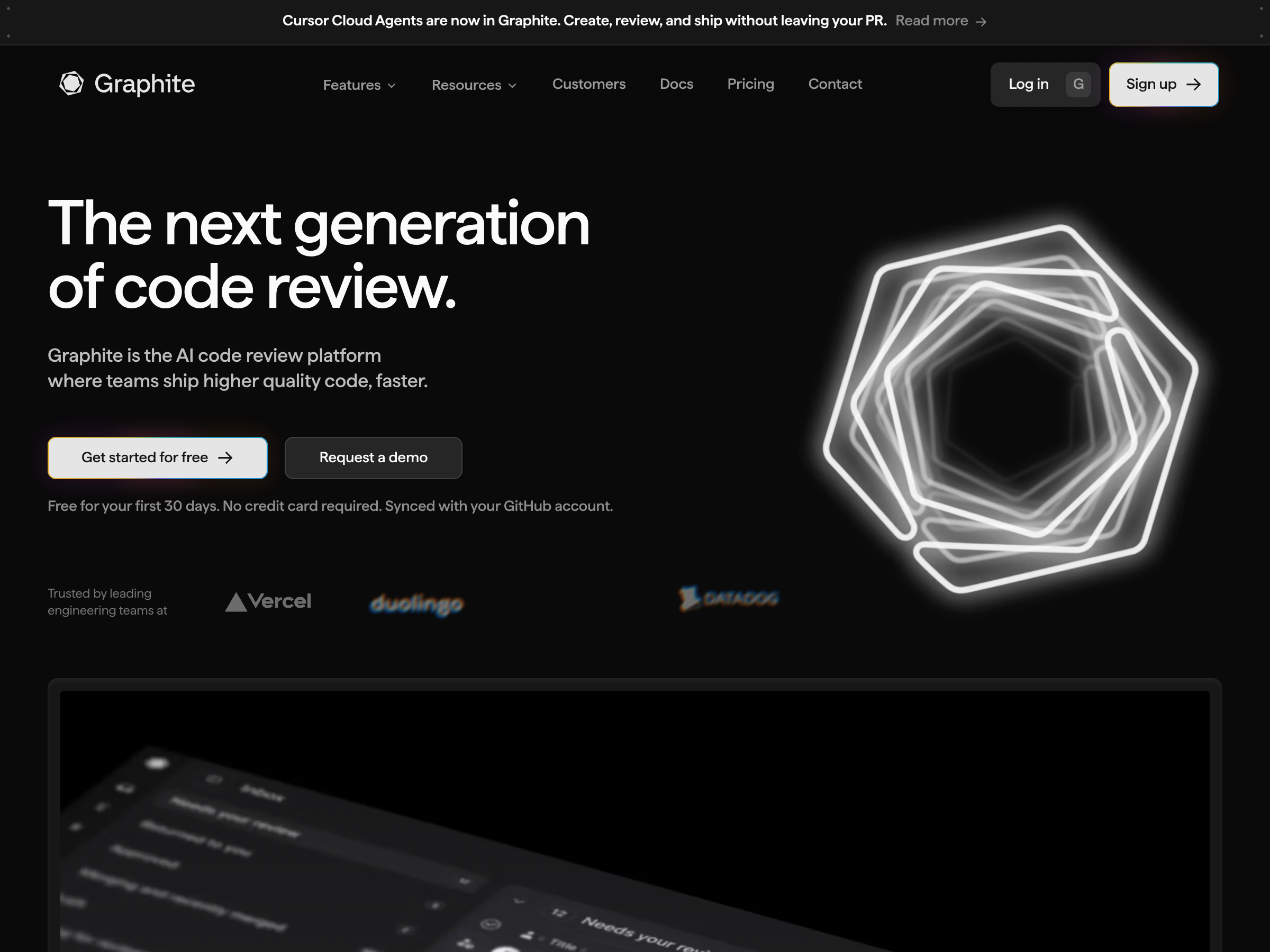Click the 'Free for your first 30 days' text
Image resolution: width=1270 pixels, height=952 pixels.
pos(330,506)
